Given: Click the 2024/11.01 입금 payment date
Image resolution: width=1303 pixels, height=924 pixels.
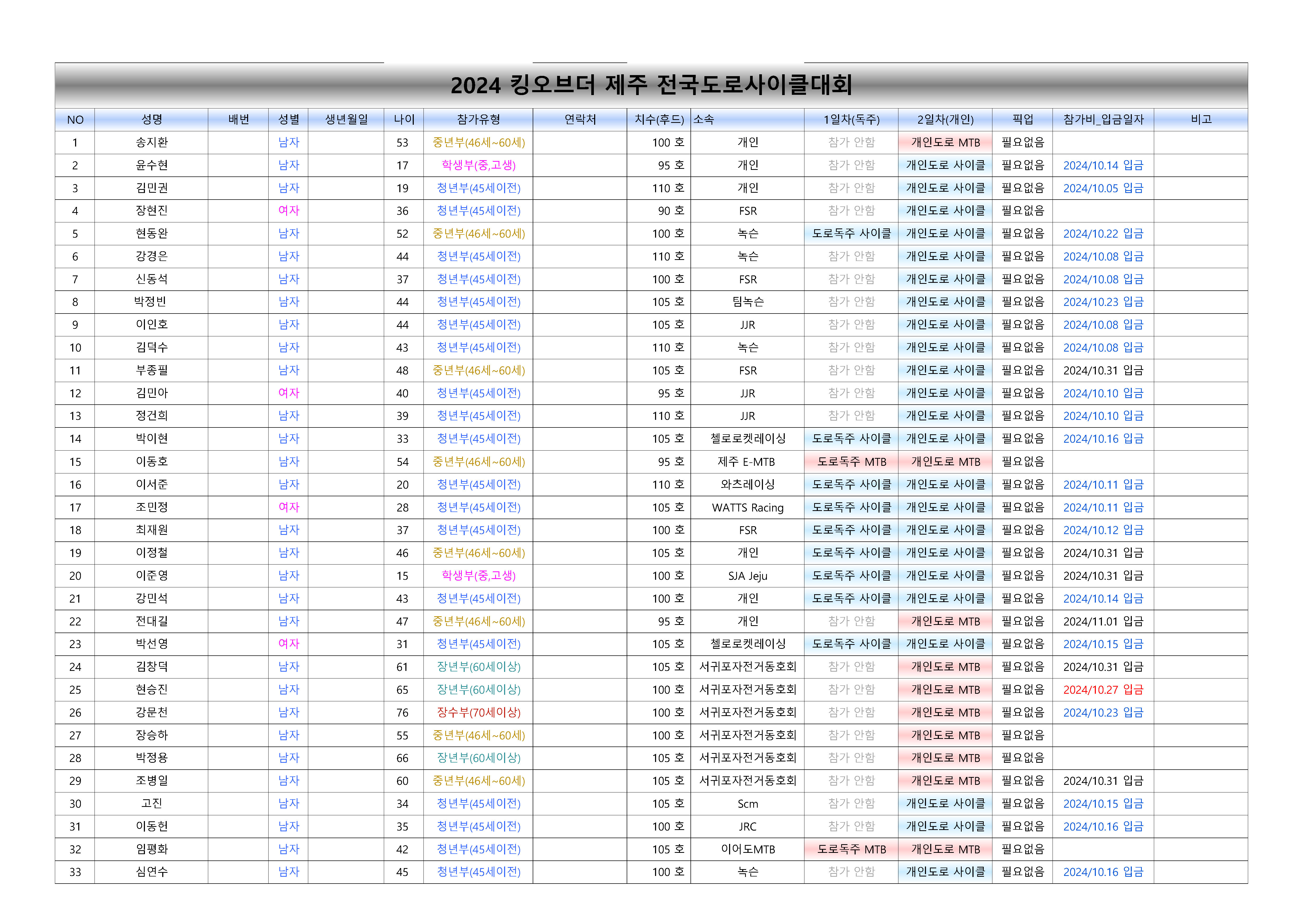Looking at the screenshot, I should pos(1103,621).
